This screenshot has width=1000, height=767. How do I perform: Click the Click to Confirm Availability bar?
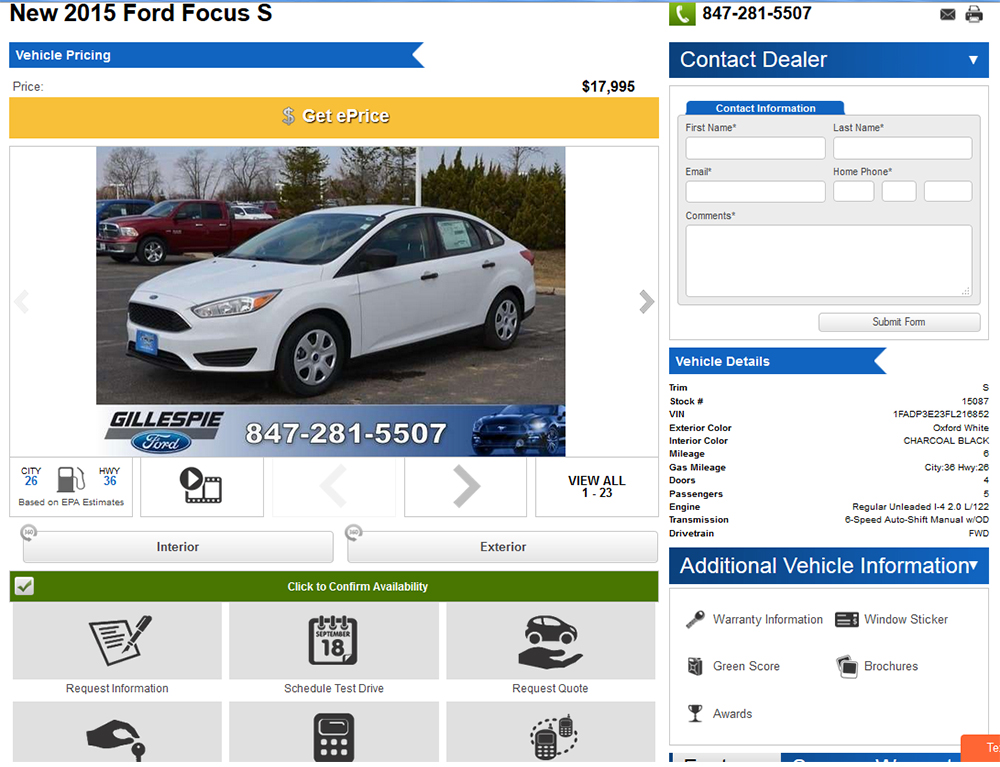click(334, 587)
